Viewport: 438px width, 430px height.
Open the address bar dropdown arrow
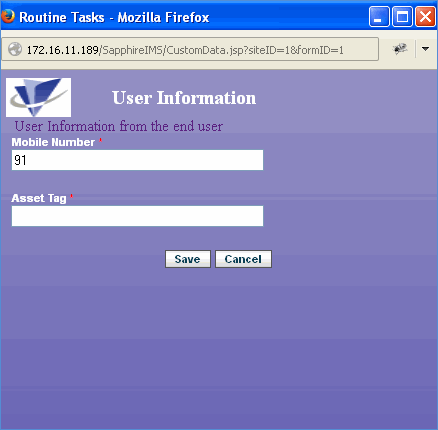425,49
